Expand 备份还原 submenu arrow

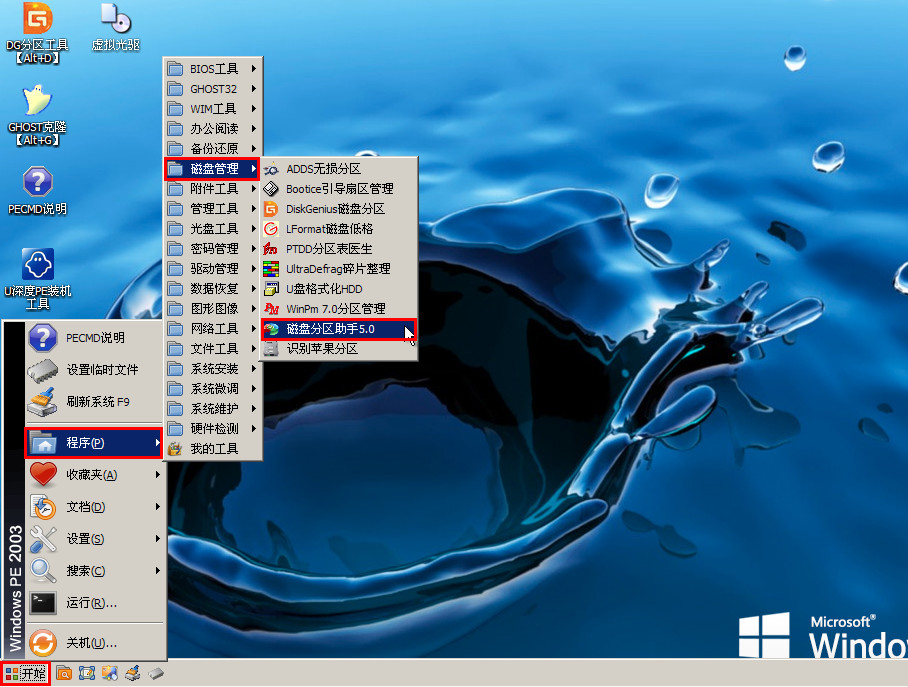coord(254,149)
